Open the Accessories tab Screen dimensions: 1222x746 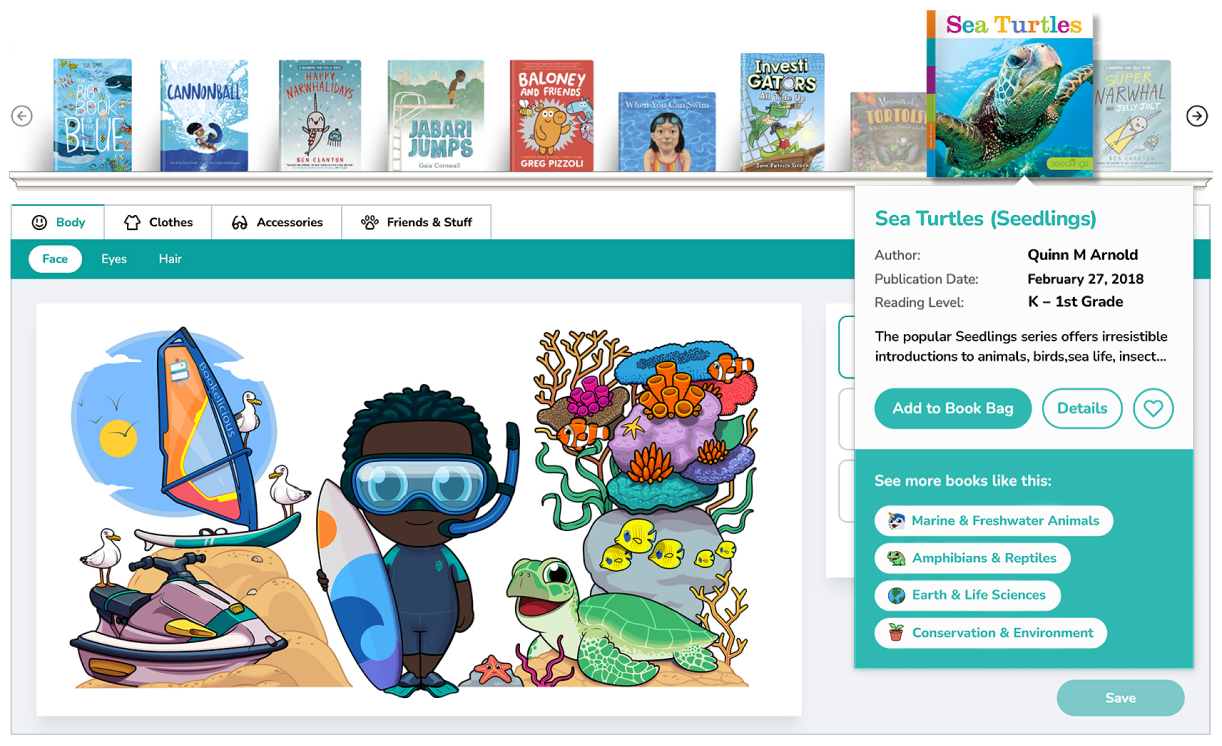(277, 222)
